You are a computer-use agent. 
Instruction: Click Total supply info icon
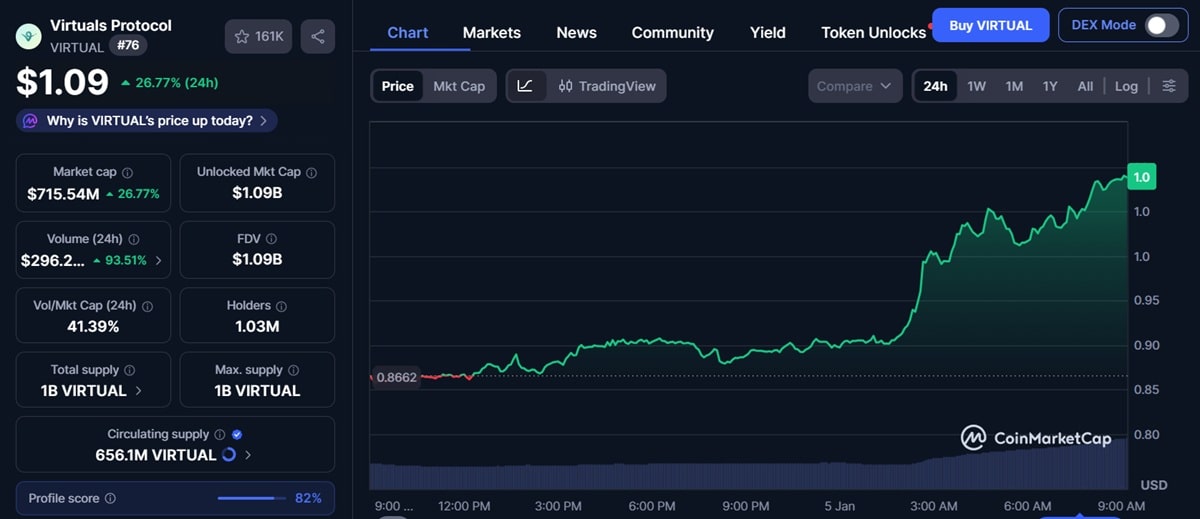(x=129, y=370)
